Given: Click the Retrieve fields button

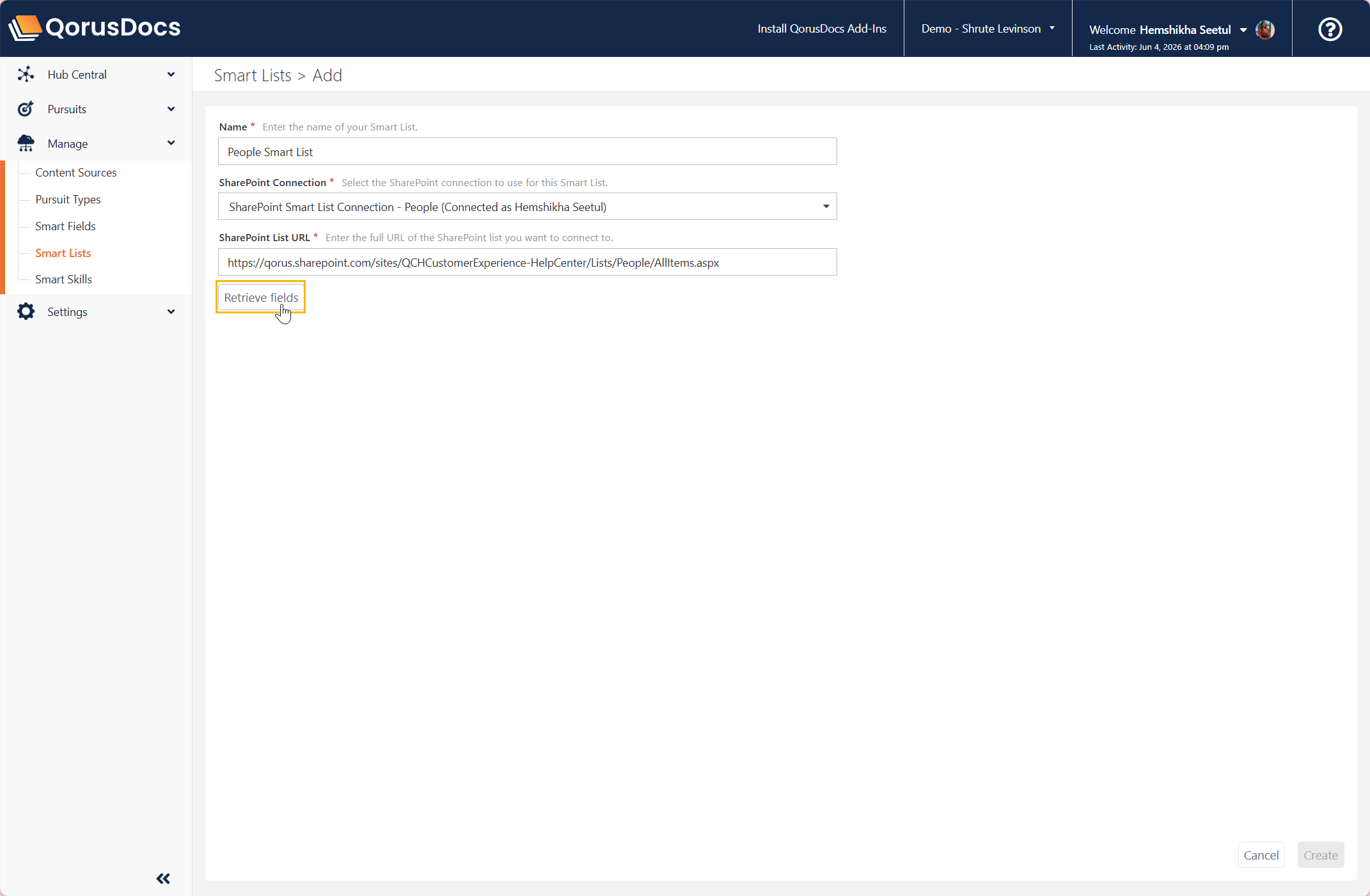Looking at the screenshot, I should coord(261,297).
